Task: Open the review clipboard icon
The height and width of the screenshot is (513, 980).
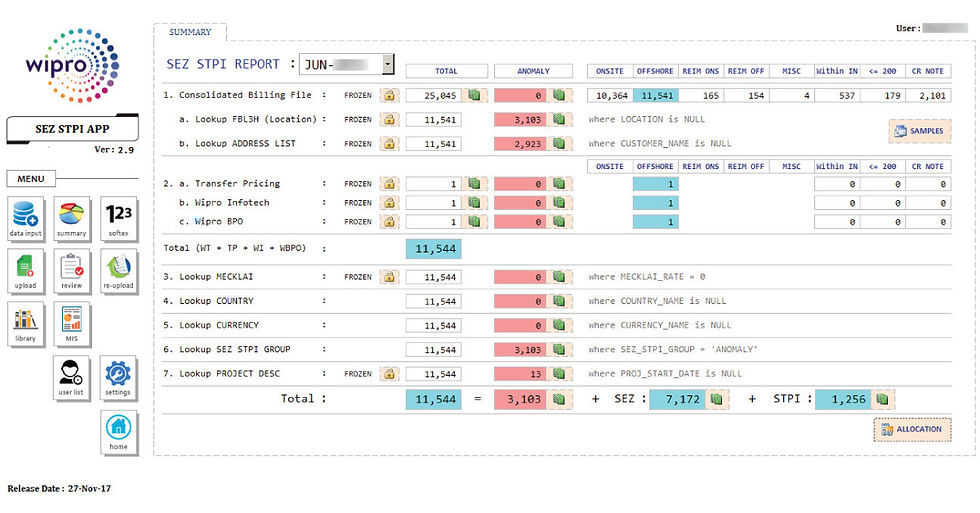Action: [x=72, y=271]
